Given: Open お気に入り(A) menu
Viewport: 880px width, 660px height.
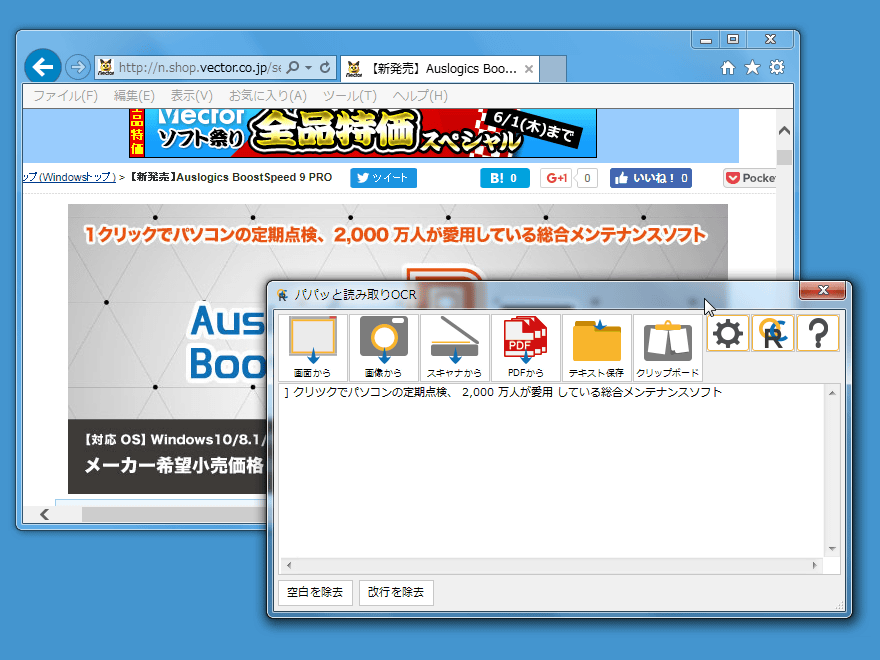Looking at the screenshot, I should (268, 96).
